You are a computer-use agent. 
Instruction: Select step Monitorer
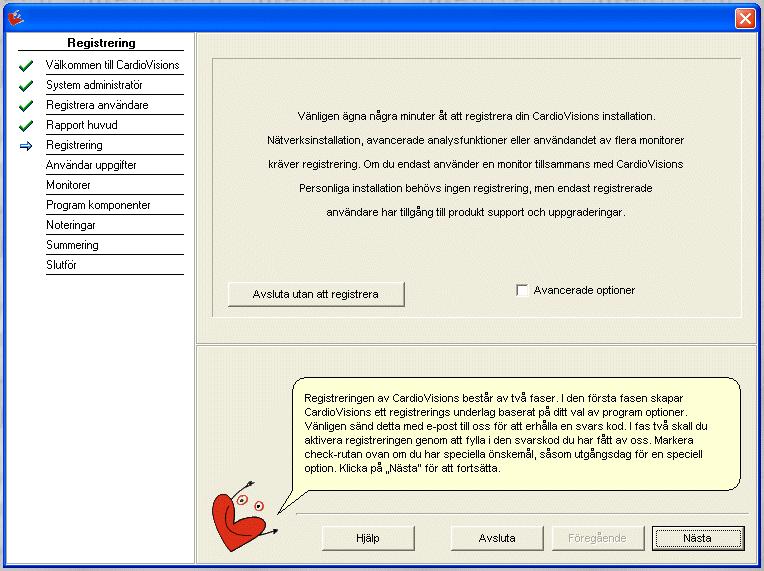click(x=68, y=185)
